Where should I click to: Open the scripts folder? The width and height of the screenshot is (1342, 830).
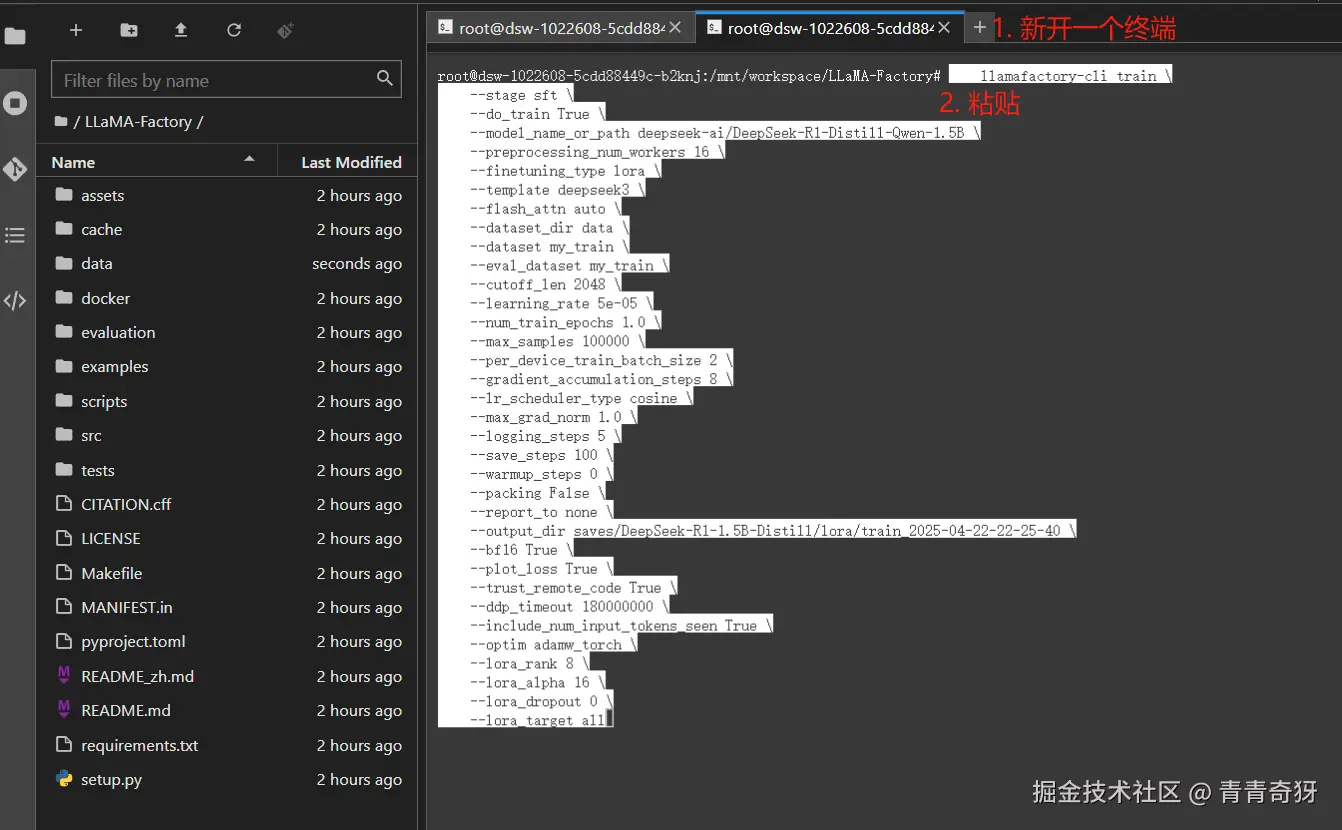(x=229, y=401)
